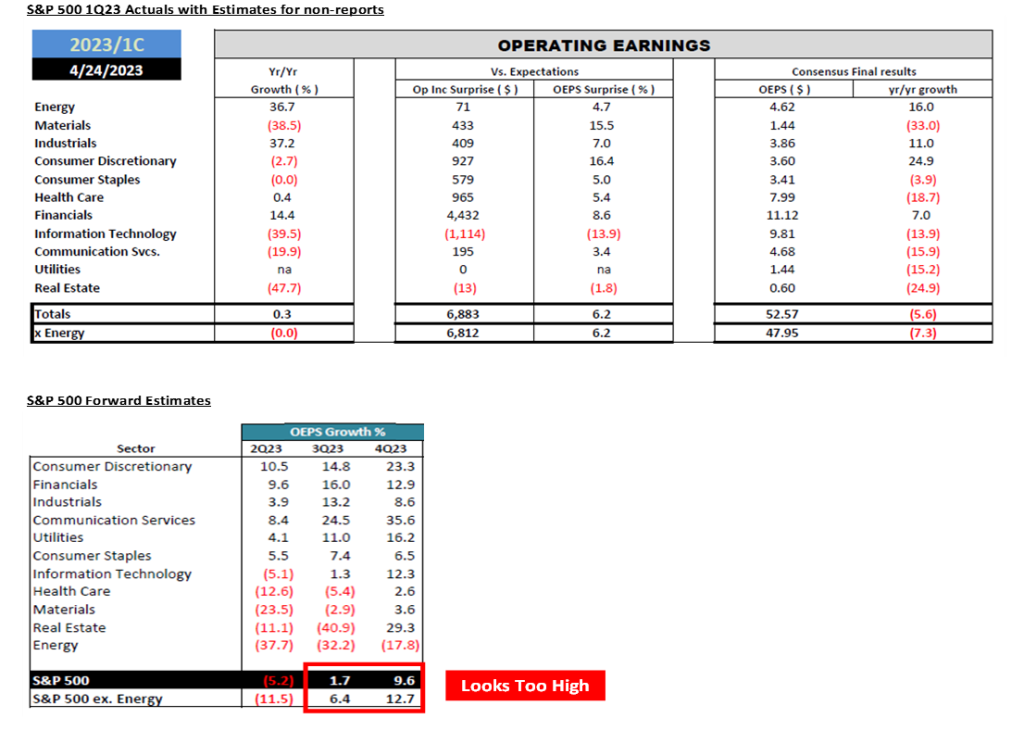The image size is (1024, 731).
Task: Select the OPERATING EARNINGS header
Action: [x=603, y=45]
